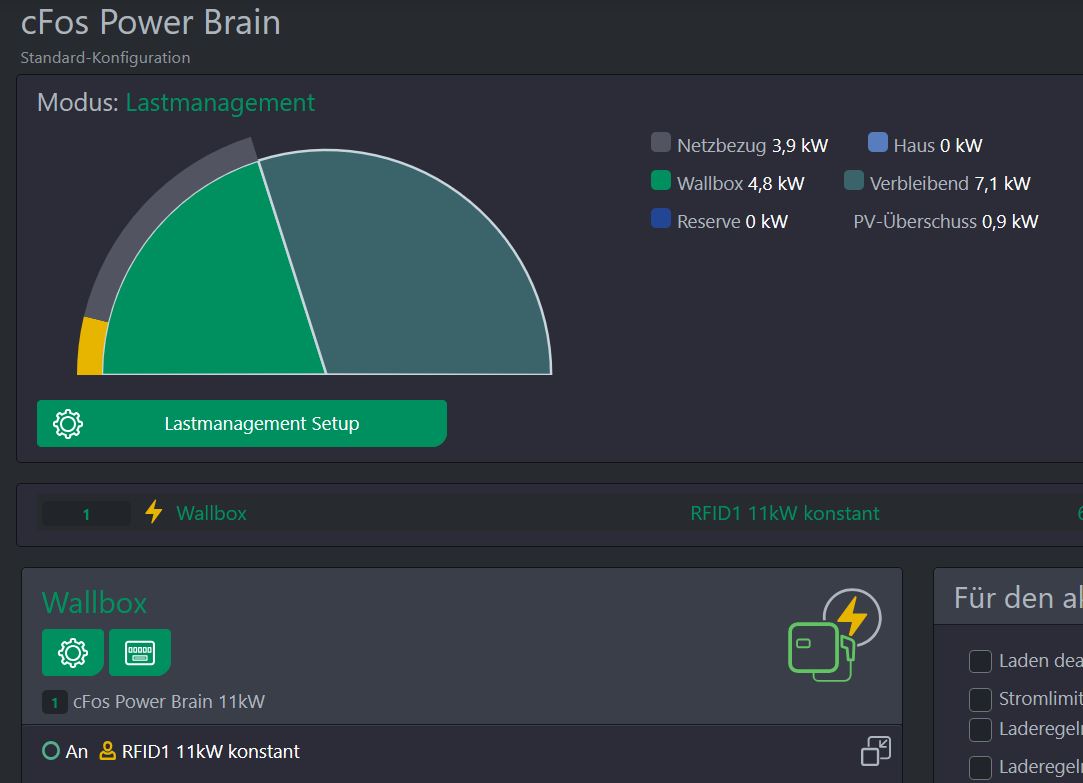Viewport: 1083px width, 783px height.
Task: Open the Lastmanagement Setup button
Action: pyautogui.click(x=242, y=423)
